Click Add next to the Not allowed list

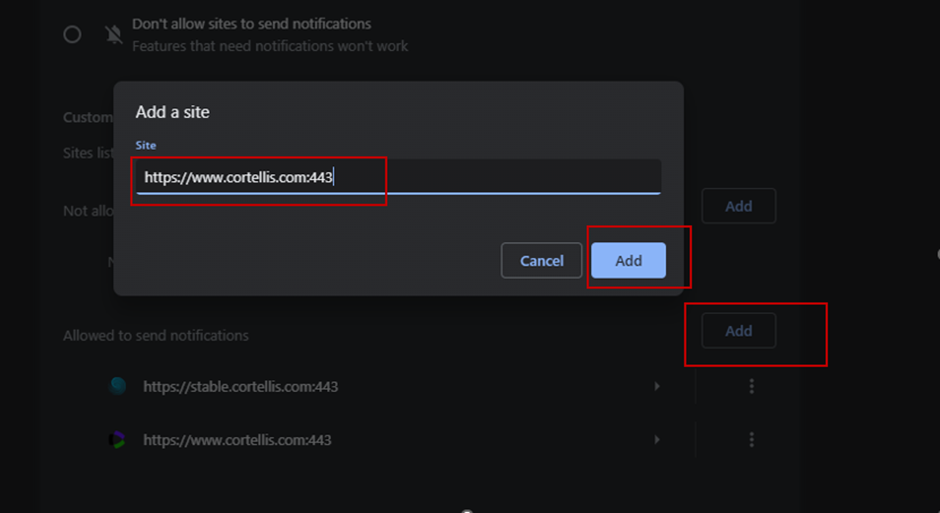pyautogui.click(x=738, y=206)
